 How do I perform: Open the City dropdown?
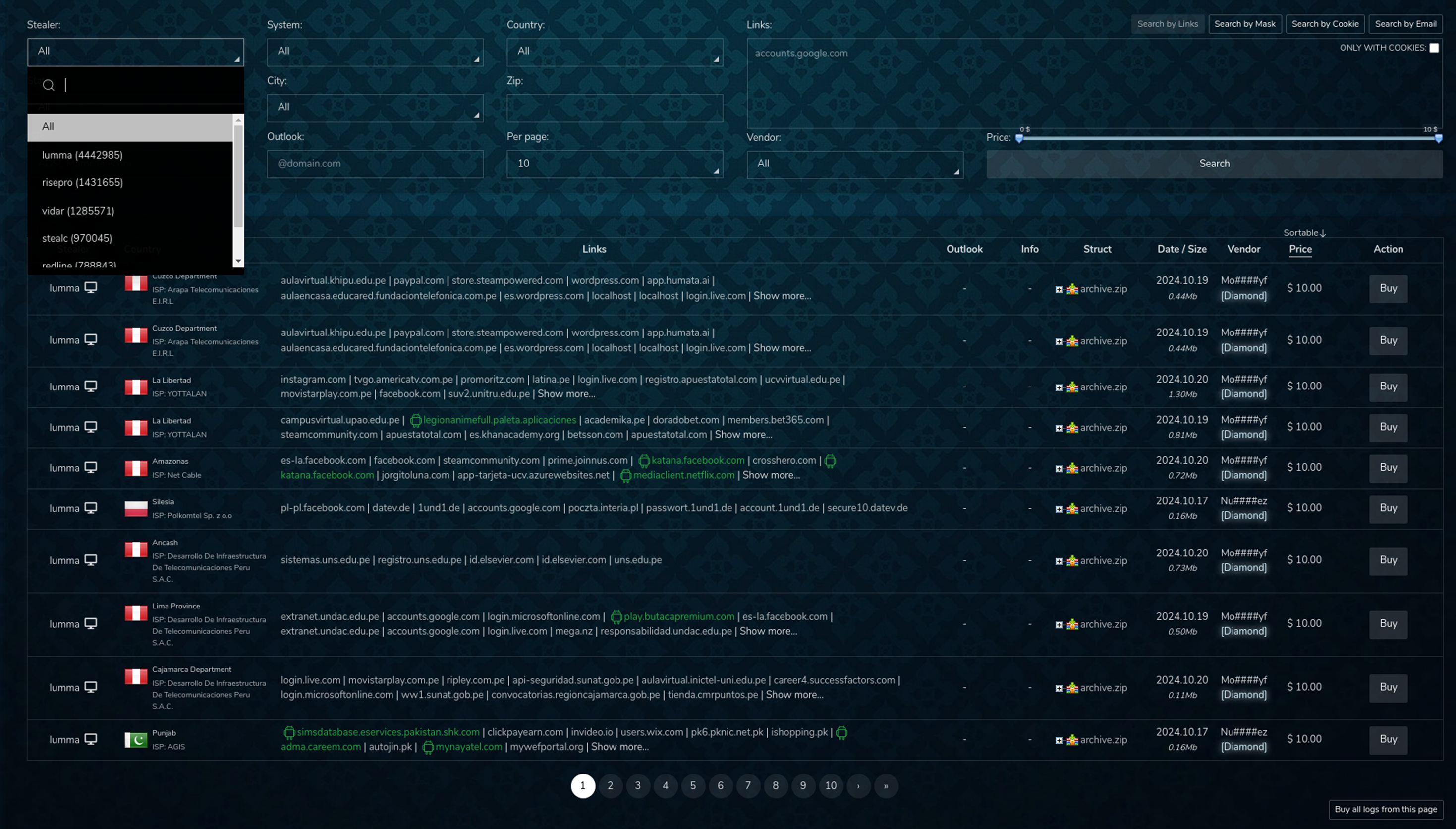tap(375, 108)
